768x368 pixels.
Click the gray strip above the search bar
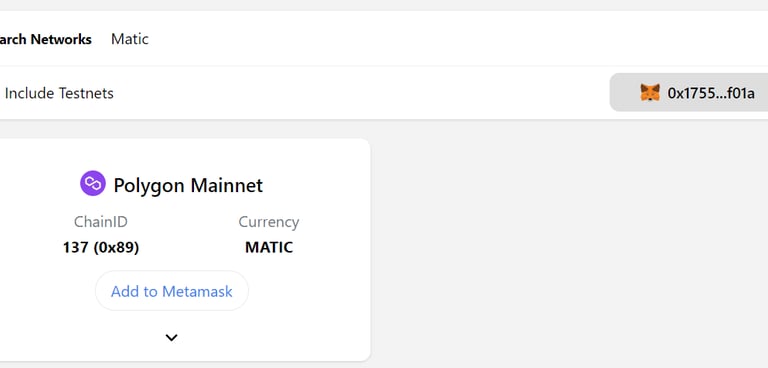tap(384, 5)
